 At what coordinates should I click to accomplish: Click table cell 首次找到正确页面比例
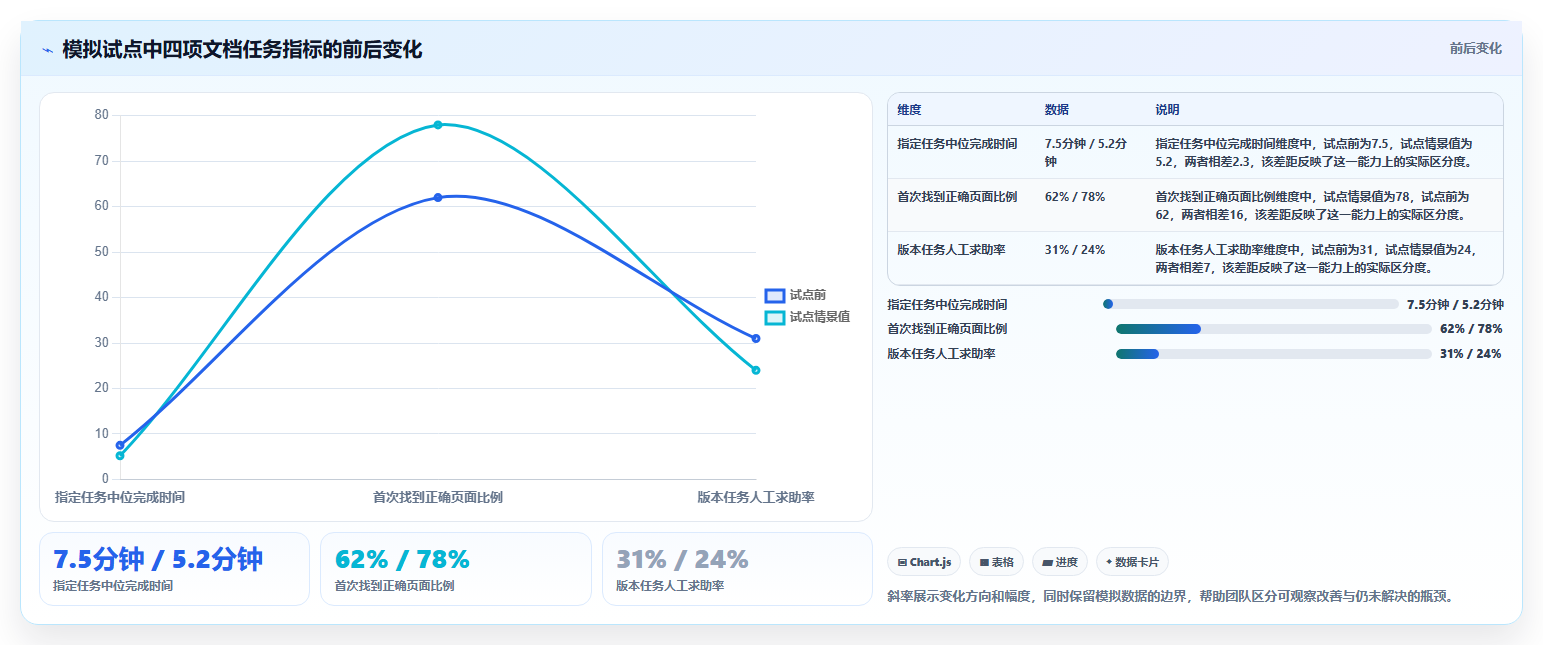pyautogui.click(x=957, y=197)
